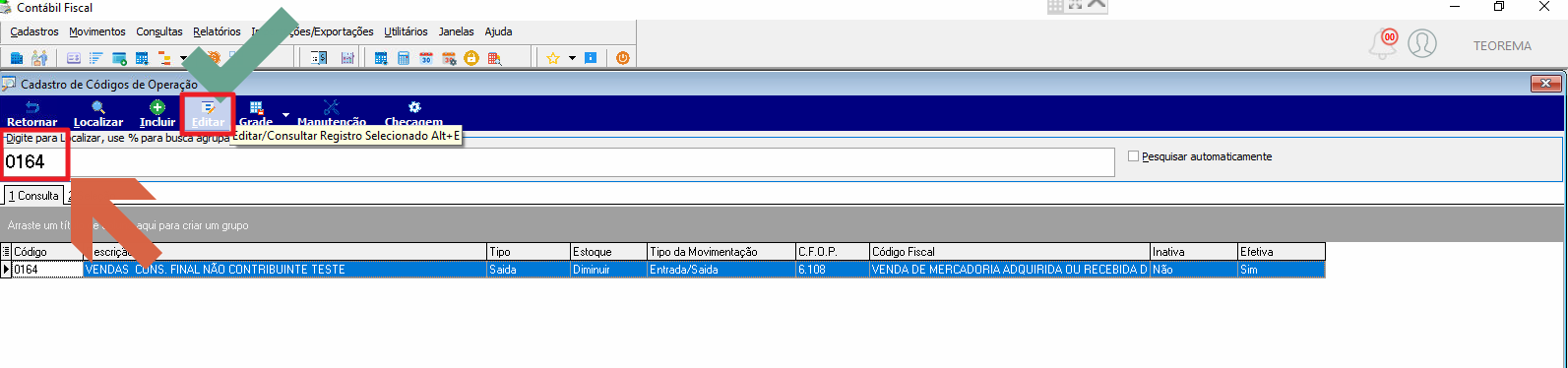
Task: Open the notifications bell icon
Action: [x=1383, y=43]
